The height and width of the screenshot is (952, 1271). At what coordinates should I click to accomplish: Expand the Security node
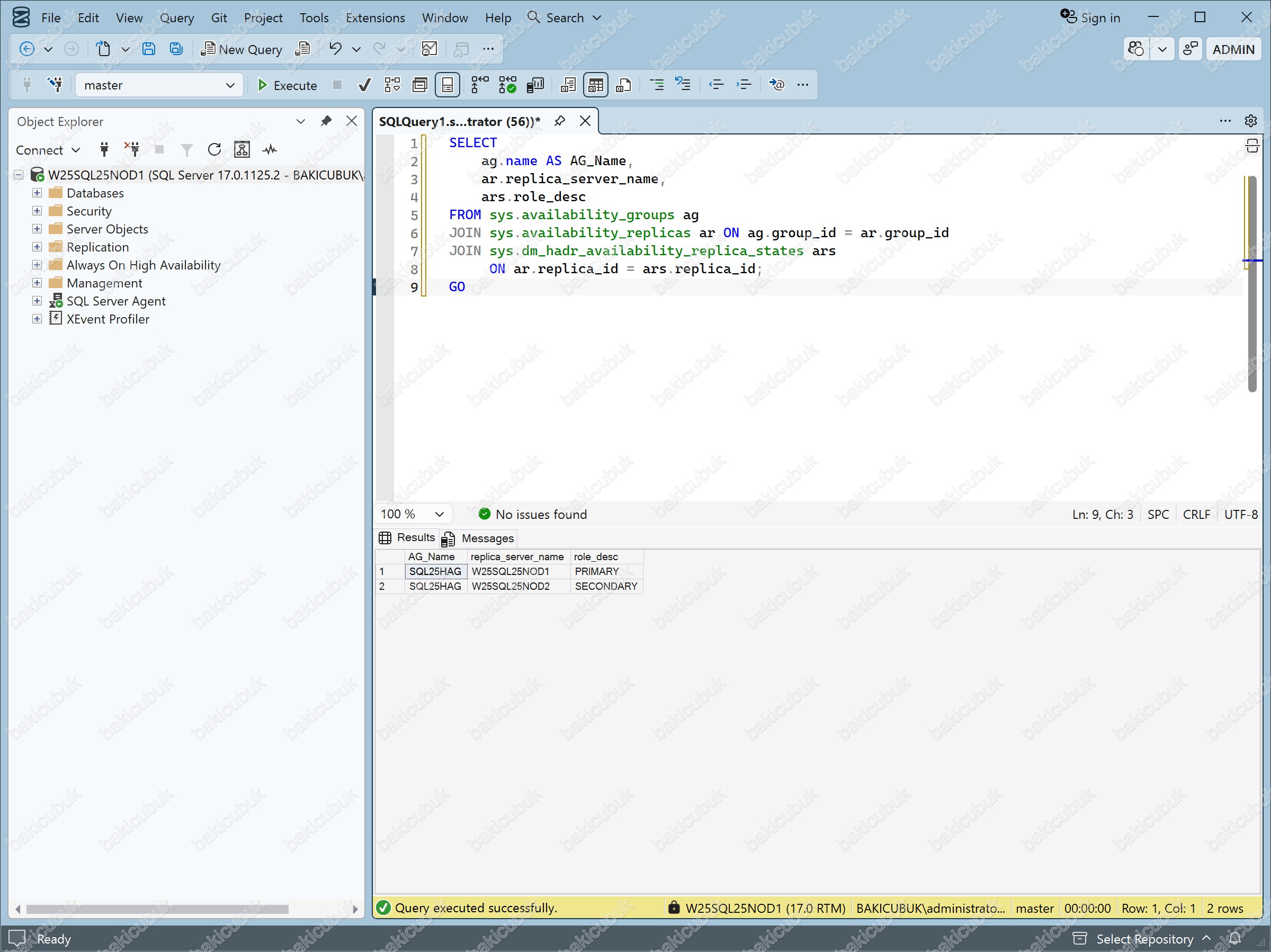[x=37, y=211]
